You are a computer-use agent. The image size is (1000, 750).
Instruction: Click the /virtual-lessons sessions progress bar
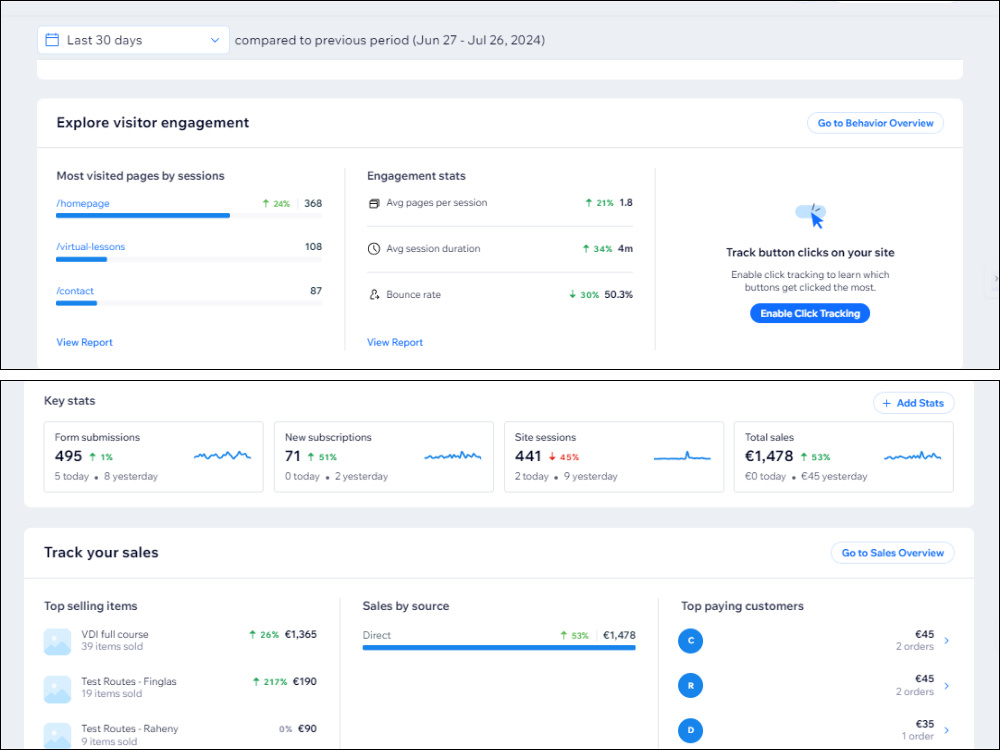pyautogui.click(x=189, y=260)
